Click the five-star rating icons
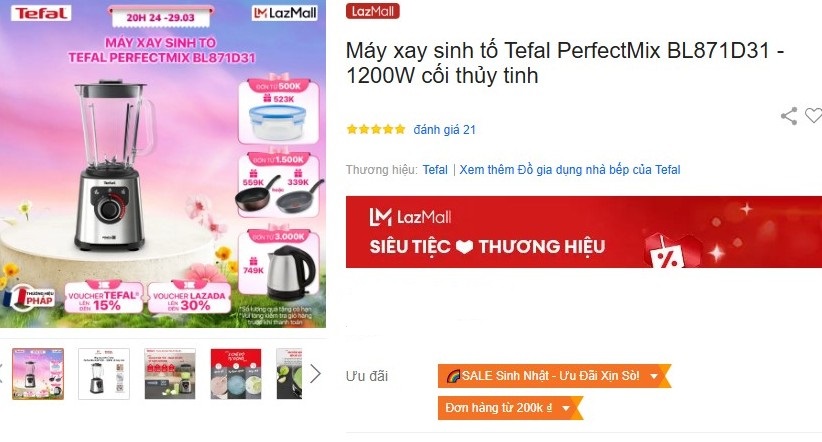 [376, 129]
